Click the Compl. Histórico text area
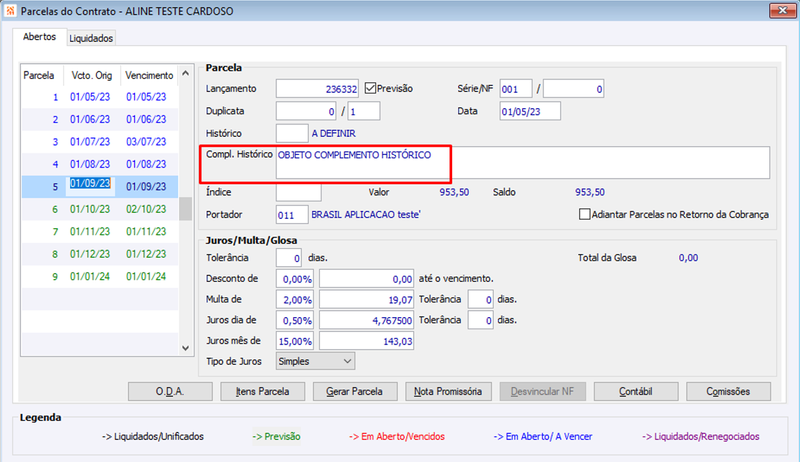800x462 pixels. [x=522, y=163]
